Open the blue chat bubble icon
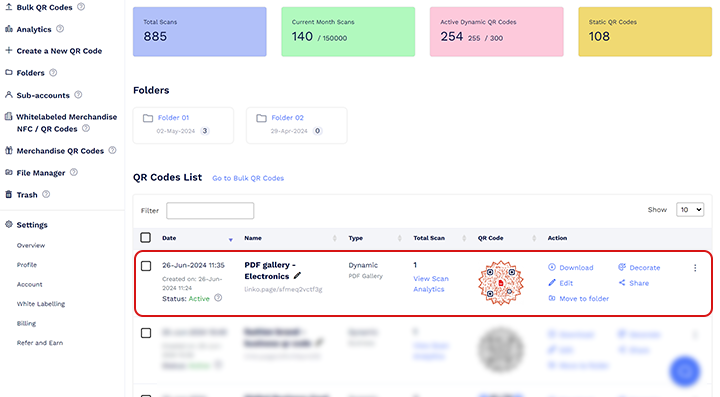 pos(685,371)
